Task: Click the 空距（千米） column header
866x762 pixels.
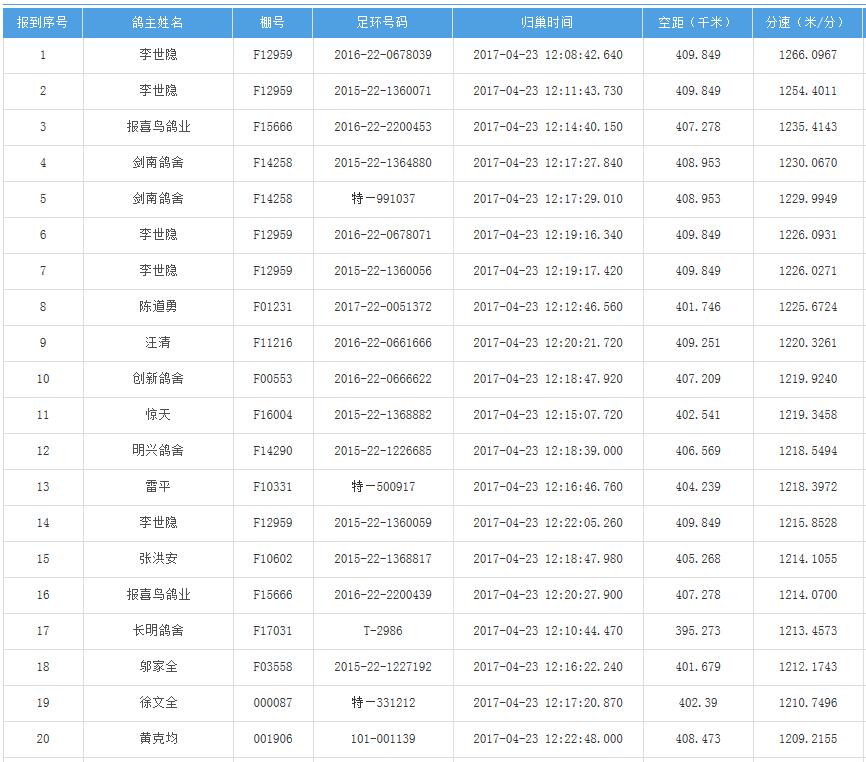Action: click(x=697, y=22)
